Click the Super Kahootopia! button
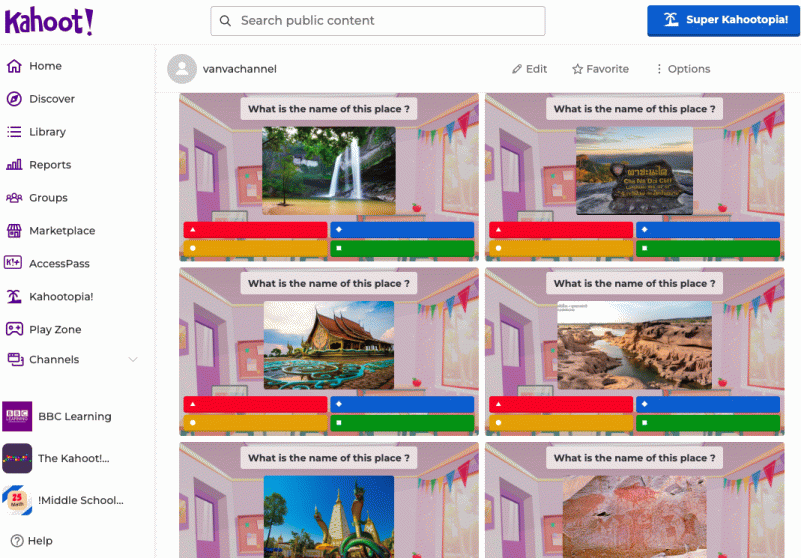Viewport: 801px width, 558px height. (x=724, y=20)
